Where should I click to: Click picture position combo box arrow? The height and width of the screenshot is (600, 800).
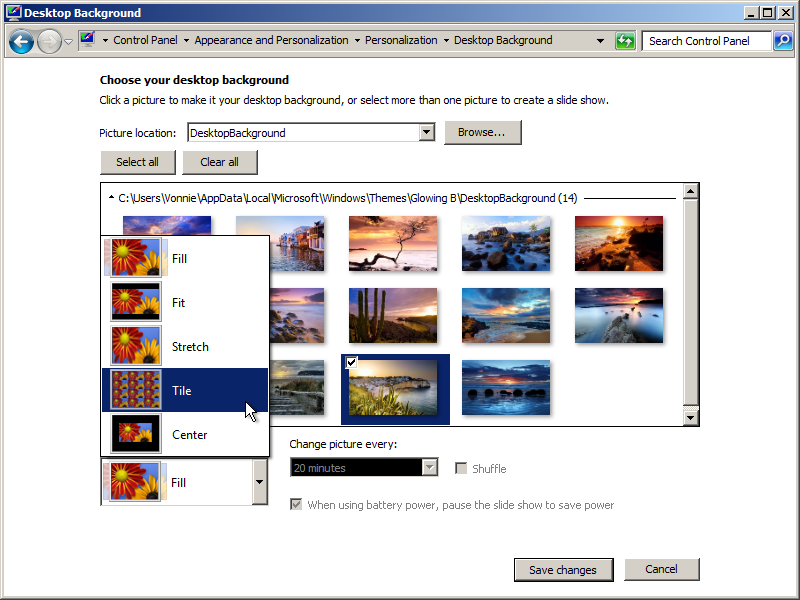[260, 482]
